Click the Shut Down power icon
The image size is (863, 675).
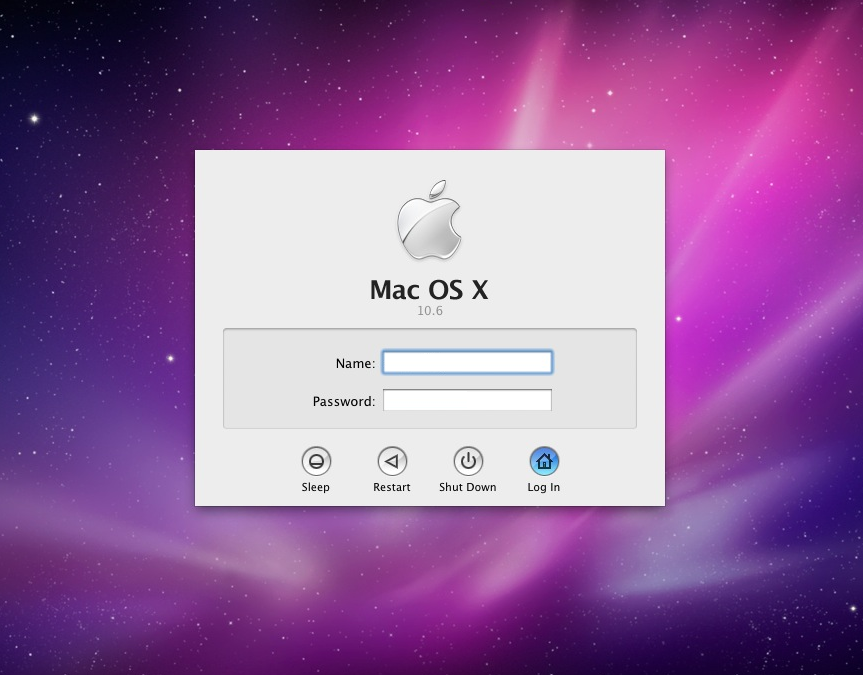[468, 461]
